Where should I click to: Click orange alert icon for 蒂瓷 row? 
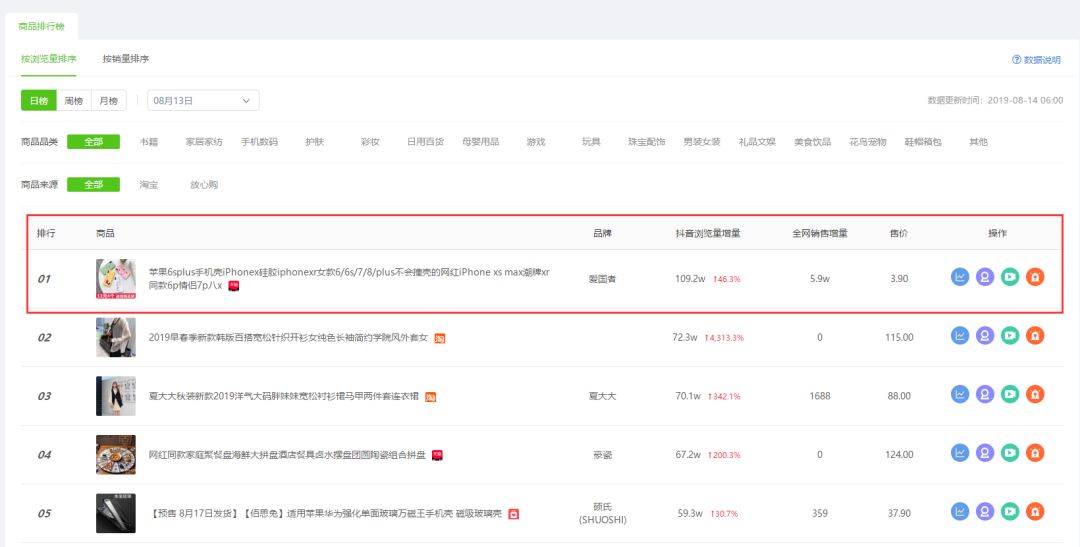pos(1035,453)
